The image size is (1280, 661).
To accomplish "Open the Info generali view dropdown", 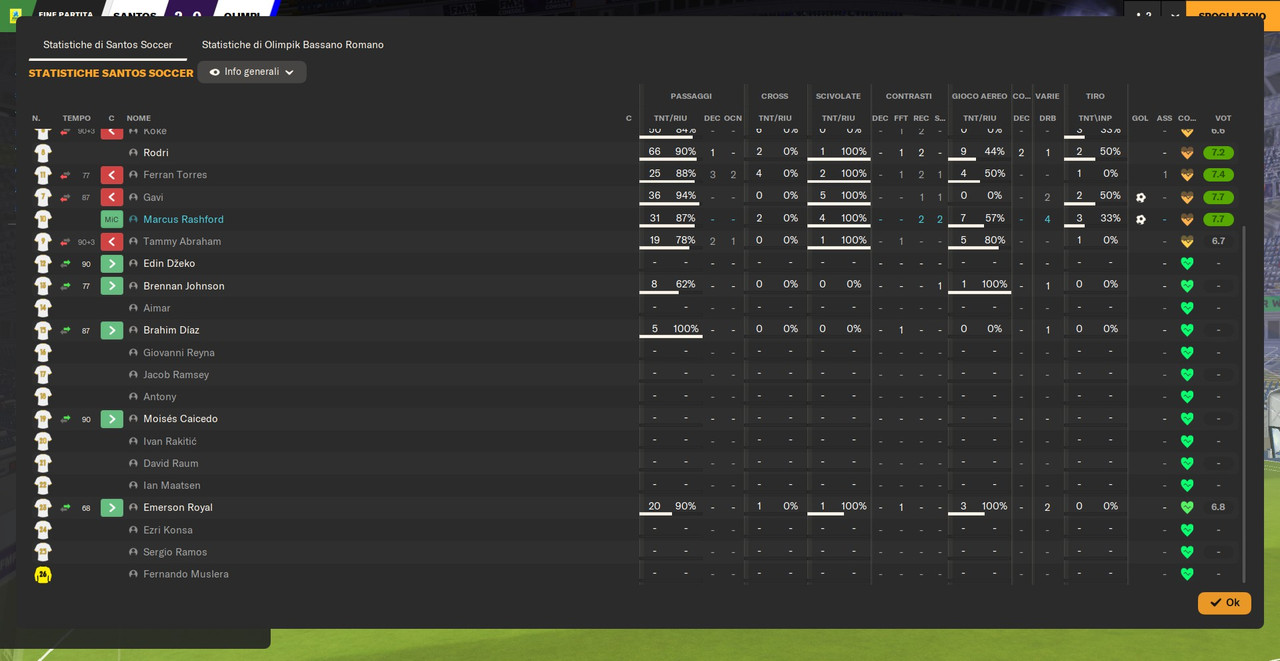I will (252, 72).
